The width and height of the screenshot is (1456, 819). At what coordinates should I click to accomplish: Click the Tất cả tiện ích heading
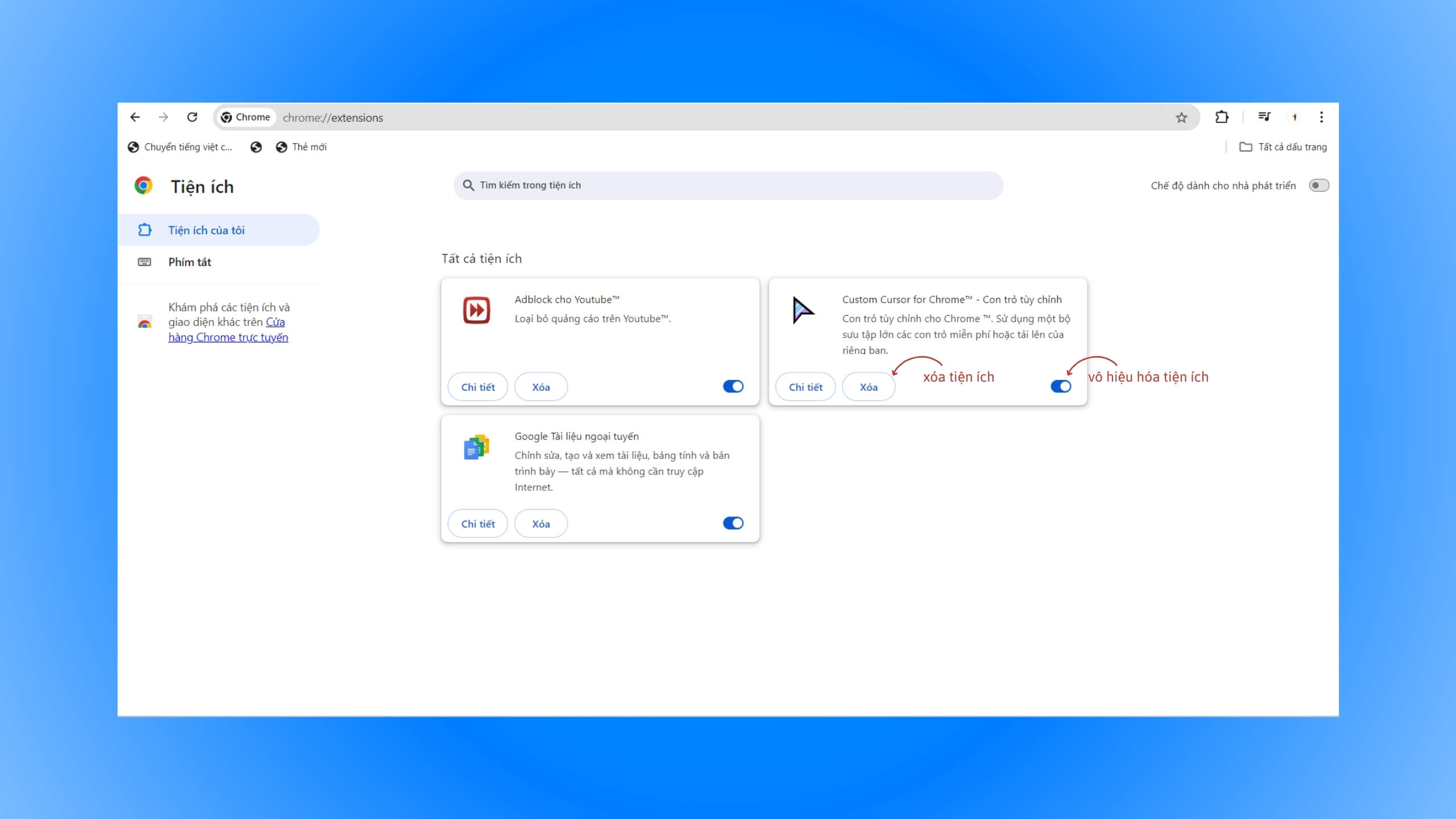[481, 259]
